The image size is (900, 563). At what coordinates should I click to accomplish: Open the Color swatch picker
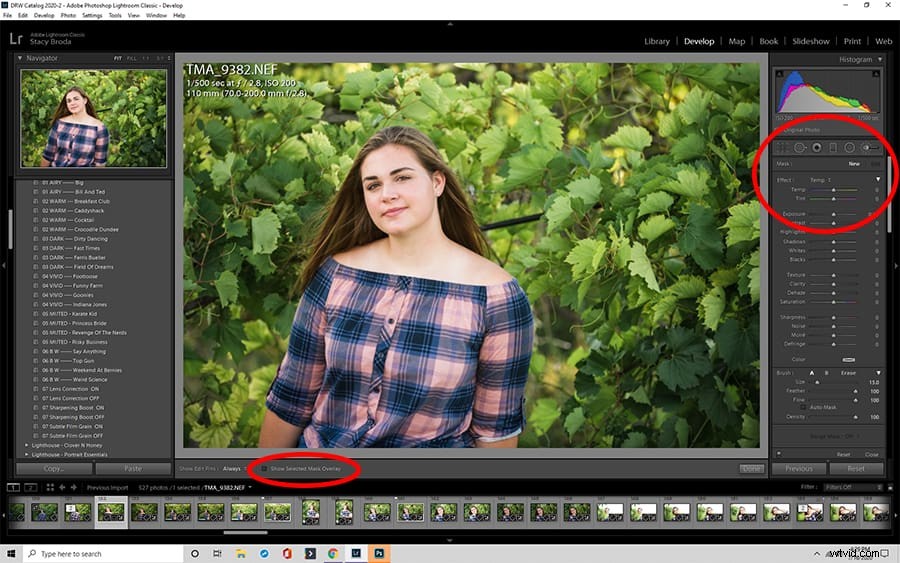(848, 360)
